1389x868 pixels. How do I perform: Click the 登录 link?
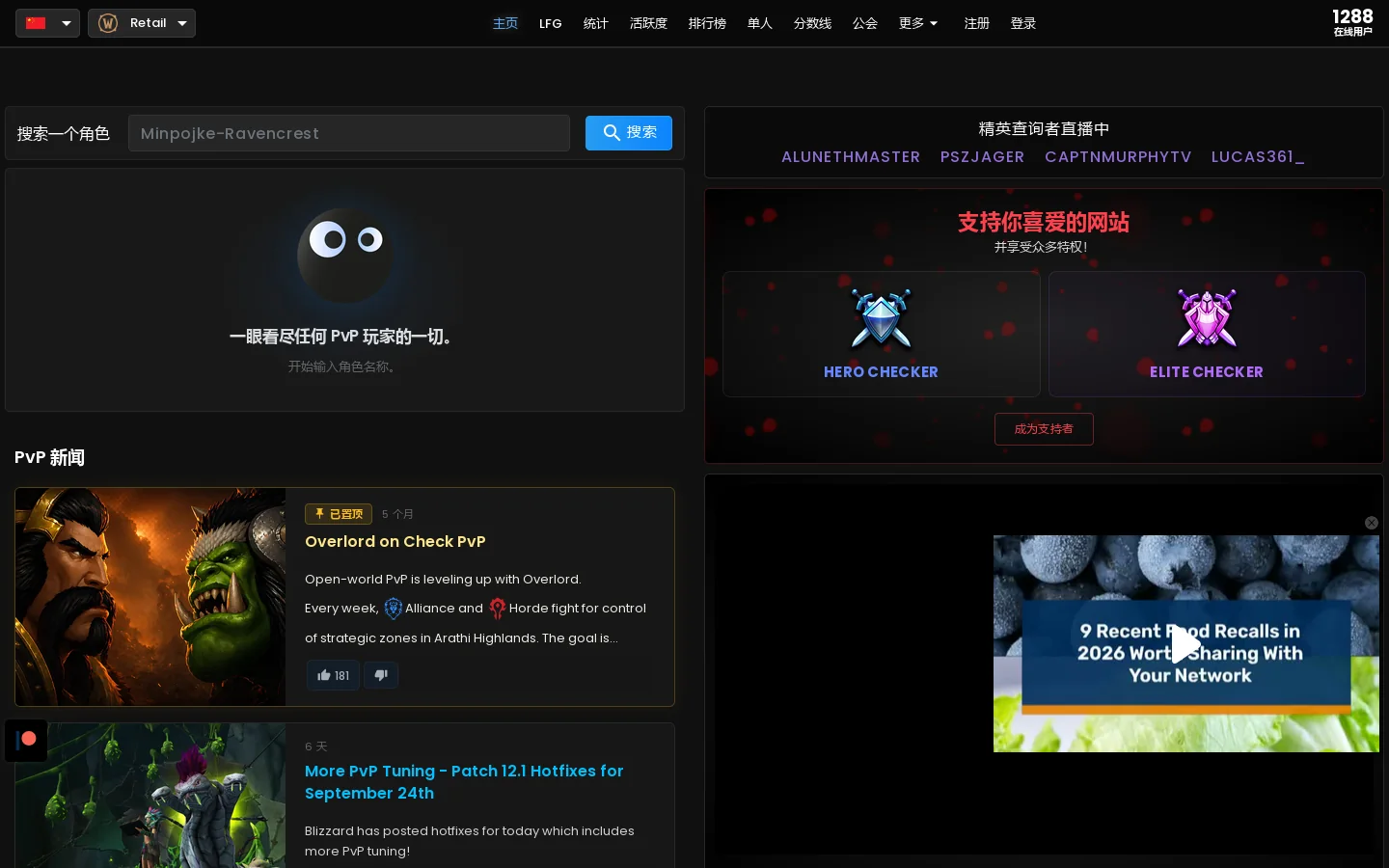1023,23
